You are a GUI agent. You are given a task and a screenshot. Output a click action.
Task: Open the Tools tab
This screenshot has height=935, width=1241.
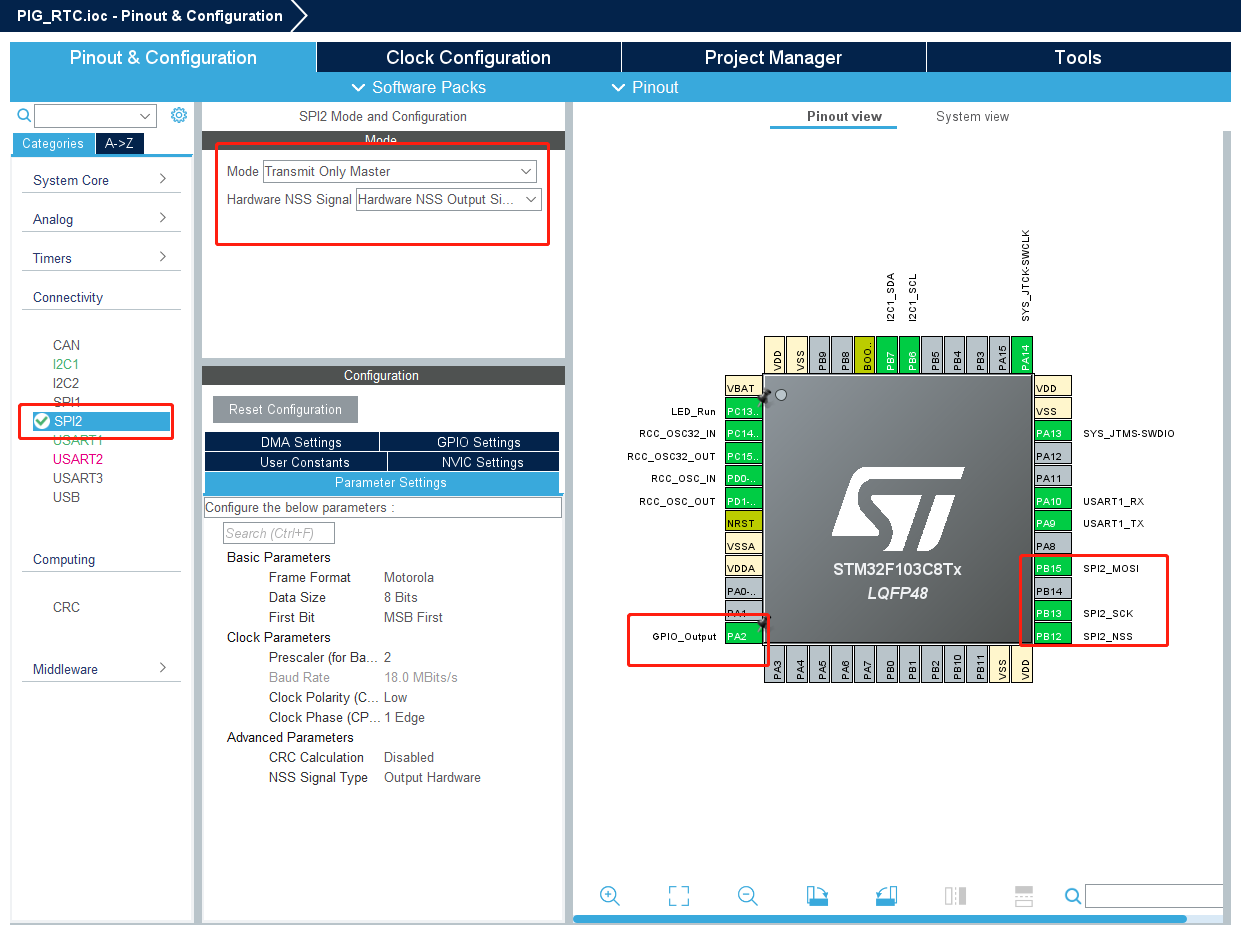1078,57
